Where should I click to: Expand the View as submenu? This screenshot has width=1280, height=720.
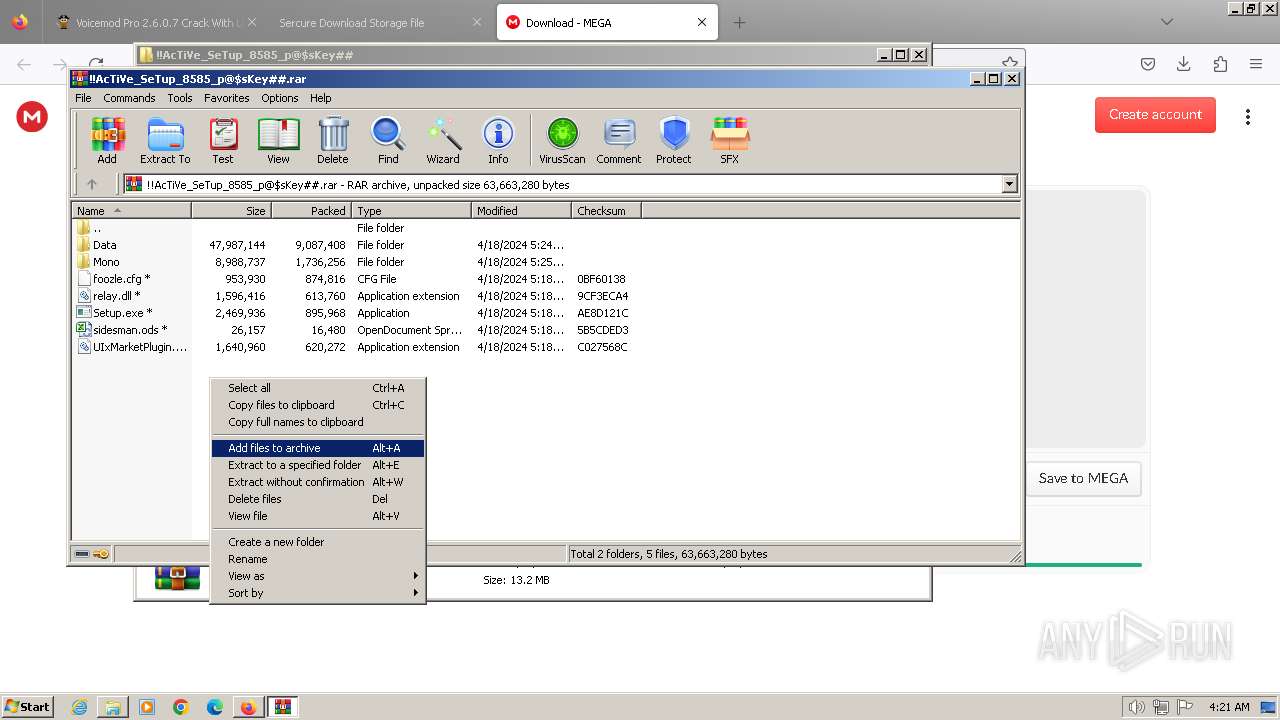click(318, 576)
